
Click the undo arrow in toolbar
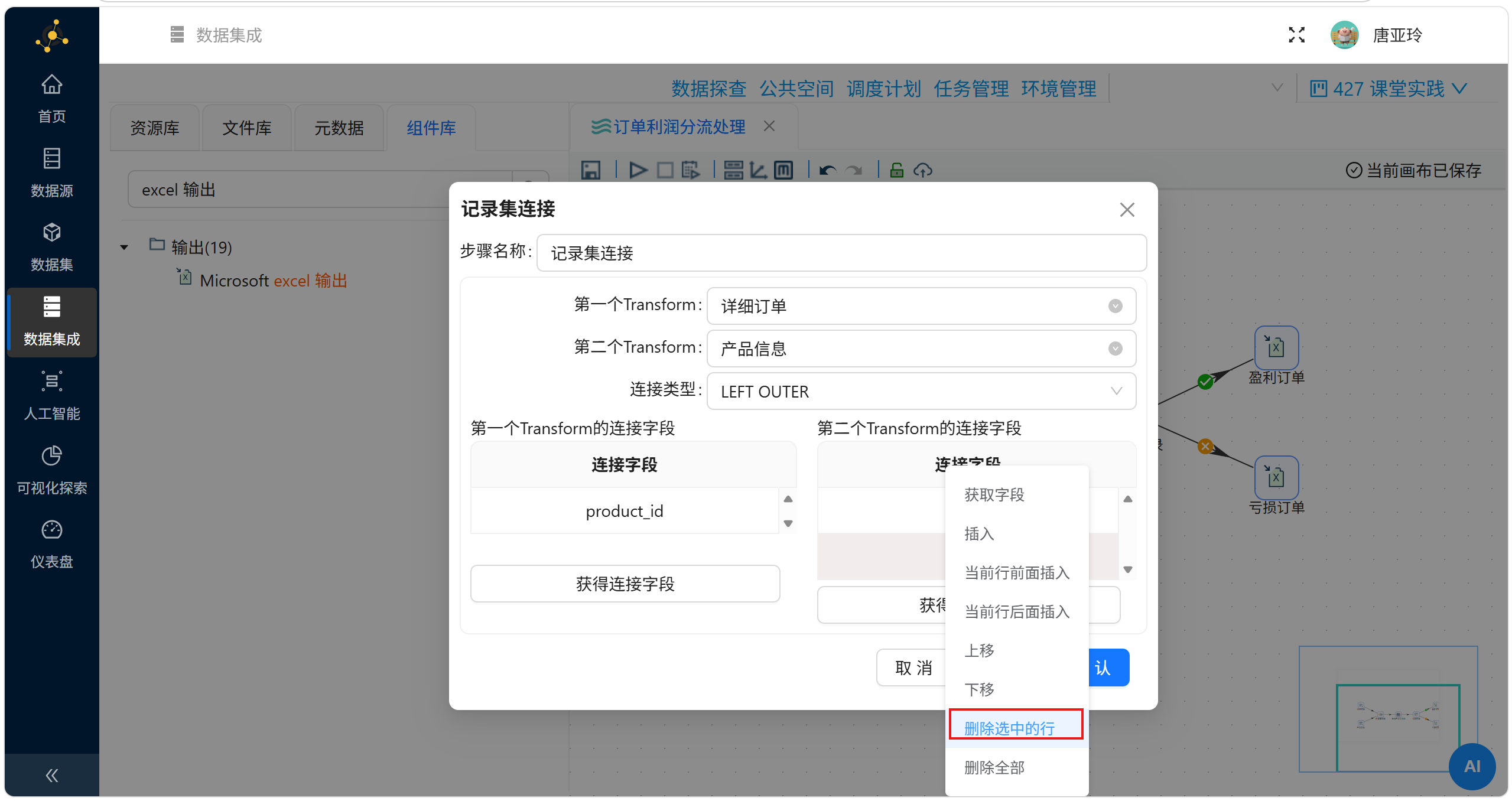827,171
